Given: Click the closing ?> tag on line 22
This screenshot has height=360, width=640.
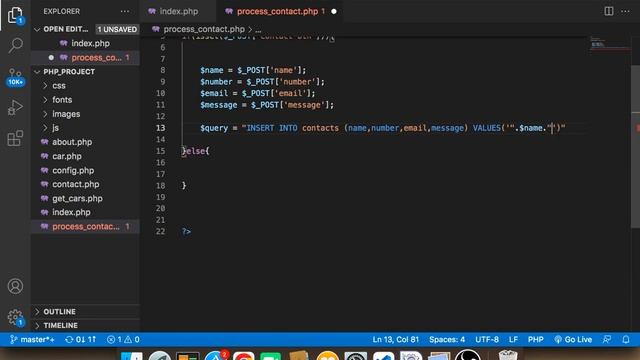Looking at the screenshot, I should (186, 231).
